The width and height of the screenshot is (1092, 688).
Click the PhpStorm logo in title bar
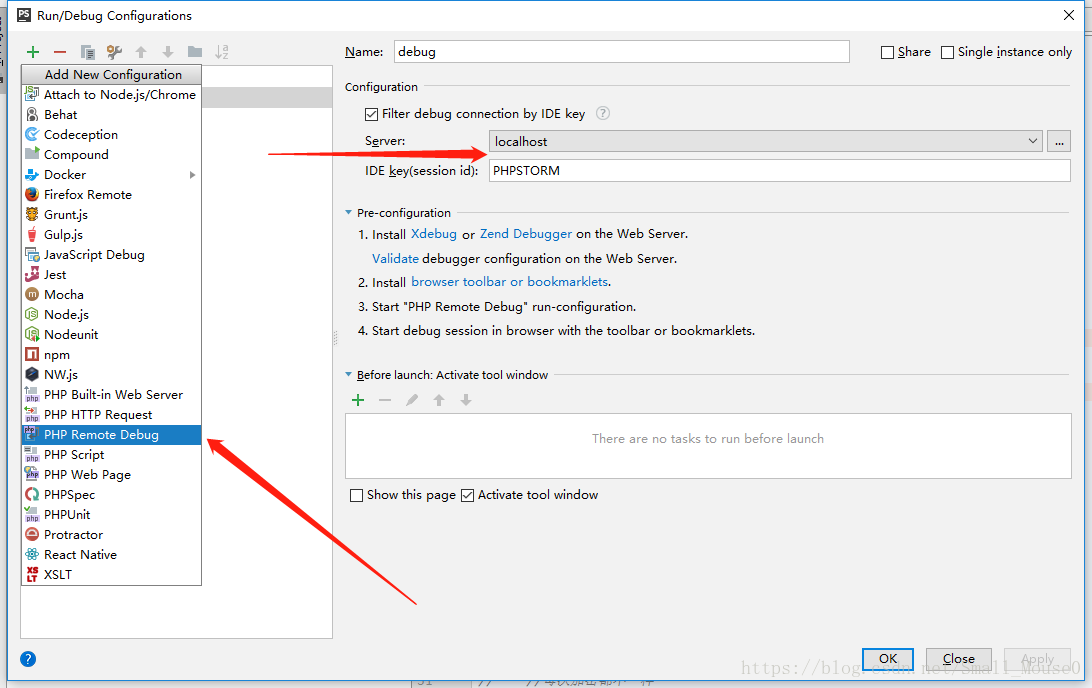coord(24,15)
